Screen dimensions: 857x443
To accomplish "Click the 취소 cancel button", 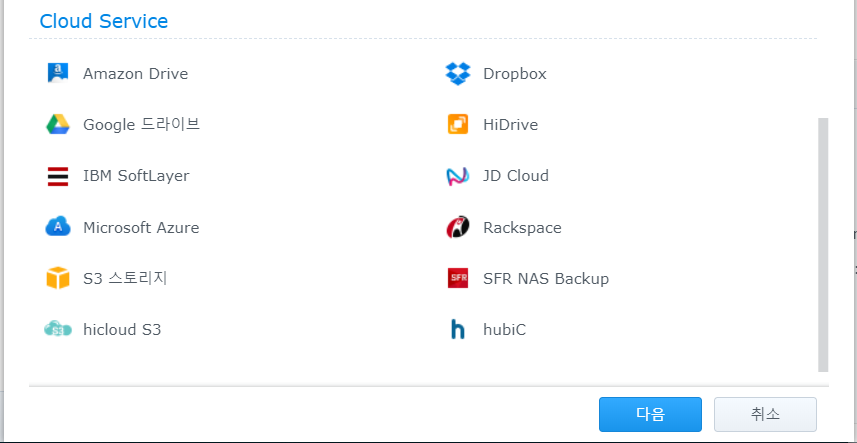I will 765,414.
